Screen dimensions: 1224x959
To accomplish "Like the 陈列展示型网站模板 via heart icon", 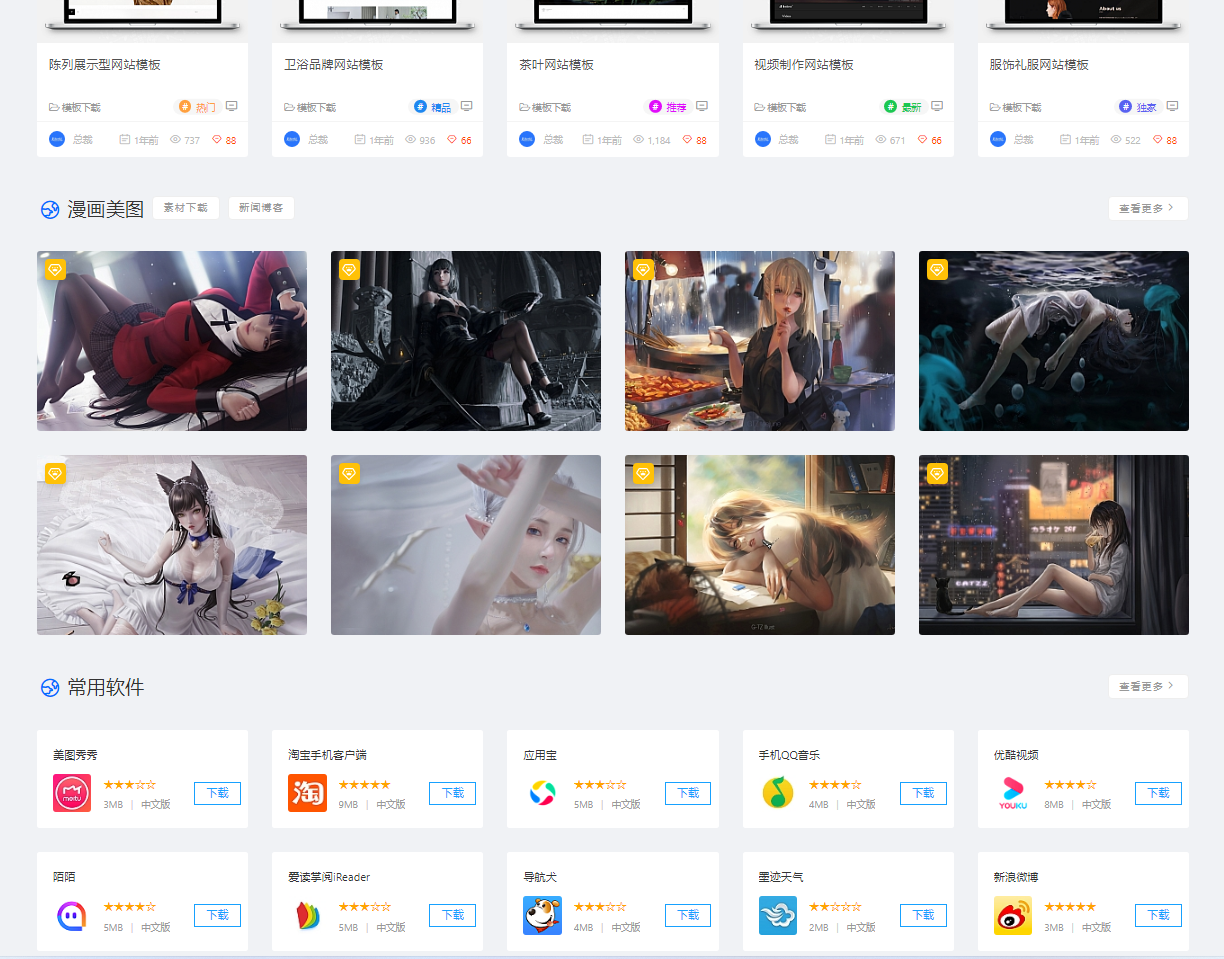I will 217,140.
